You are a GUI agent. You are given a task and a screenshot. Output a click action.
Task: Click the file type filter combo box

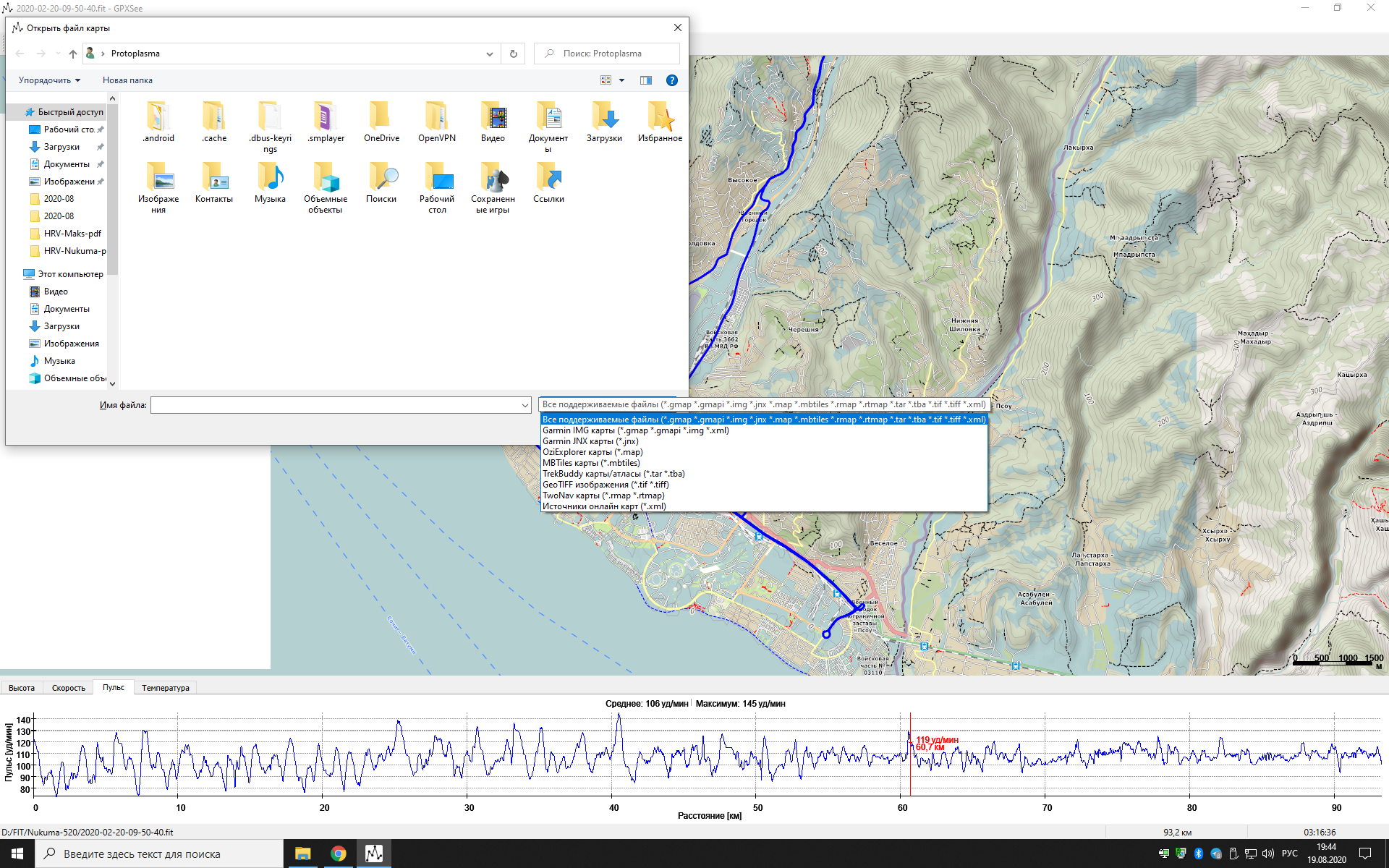764,404
